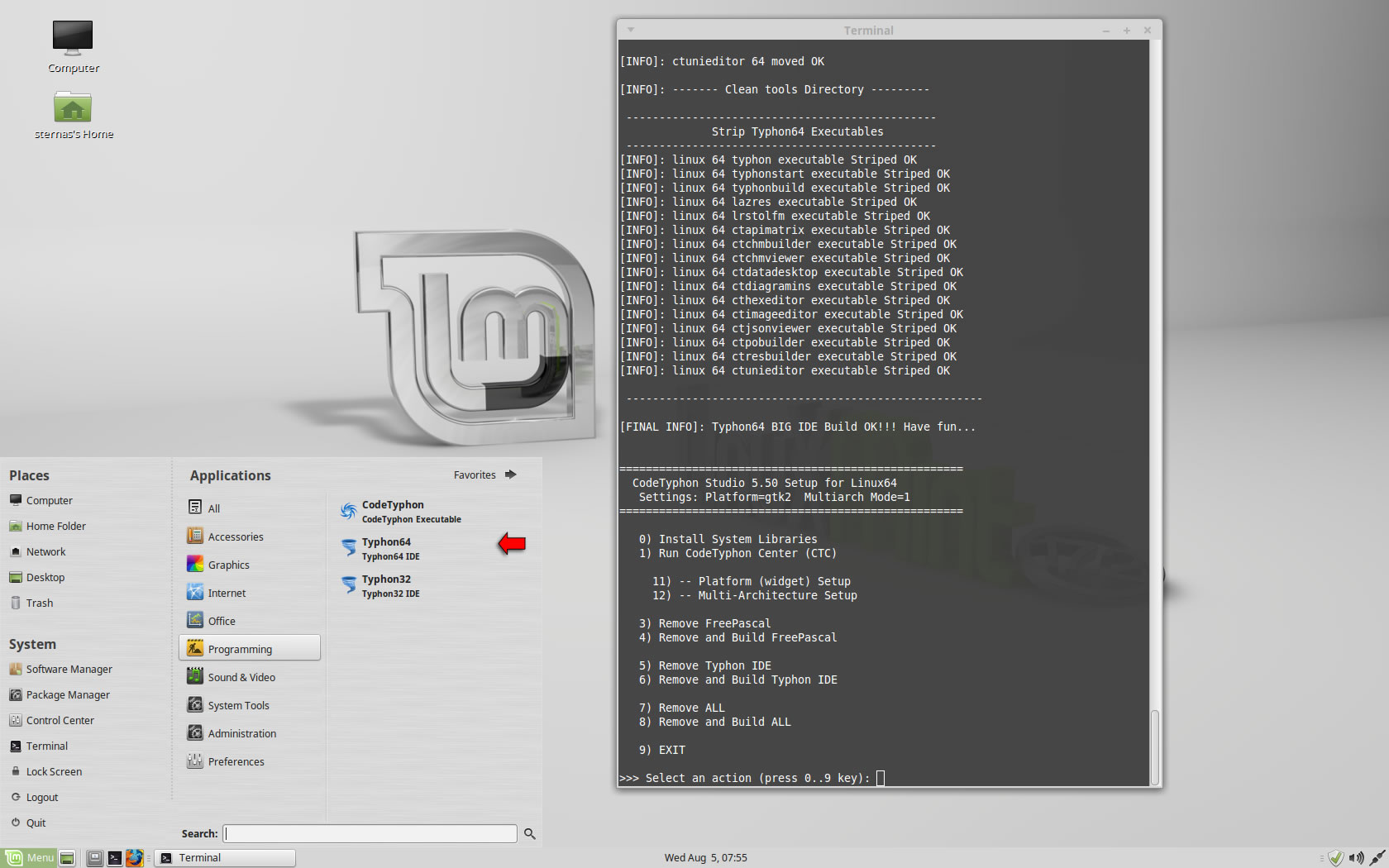Image resolution: width=1389 pixels, height=868 pixels.
Task: Choose Lock Screen in the menu
Action: click(46, 771)
